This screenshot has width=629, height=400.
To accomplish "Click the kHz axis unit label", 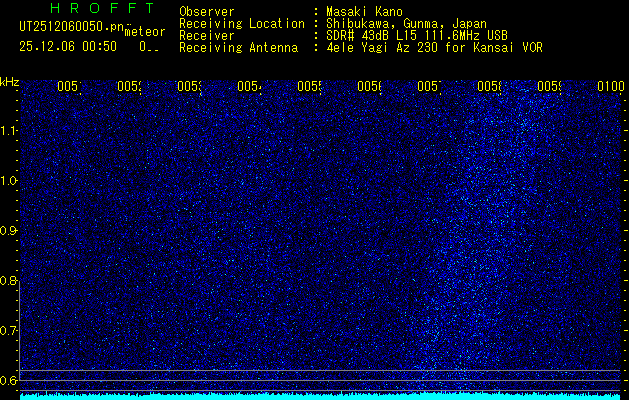I will 9,83.
